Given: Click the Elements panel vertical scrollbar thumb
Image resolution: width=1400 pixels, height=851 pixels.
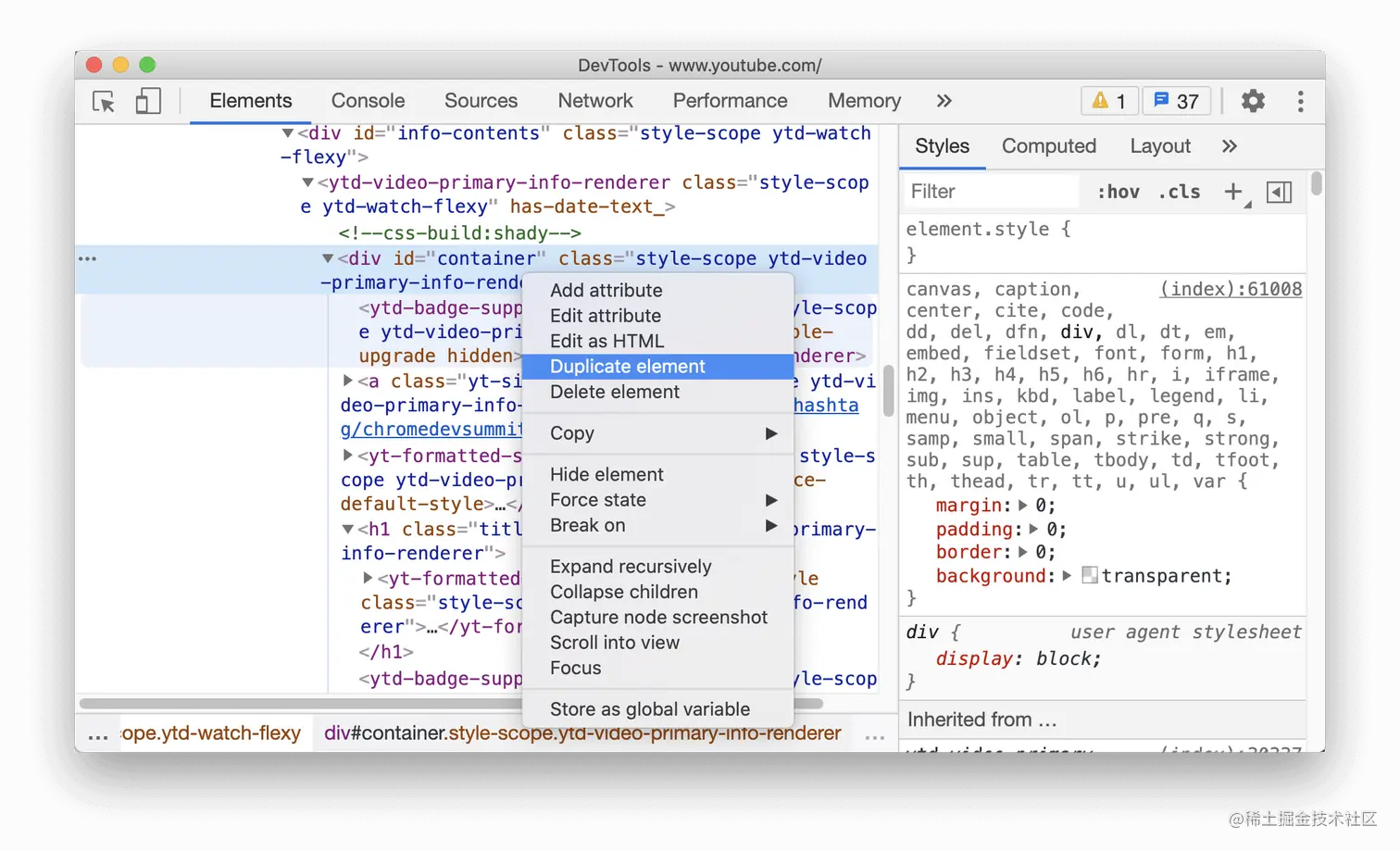Looking at the screenshot, I should tap(889, 390).
